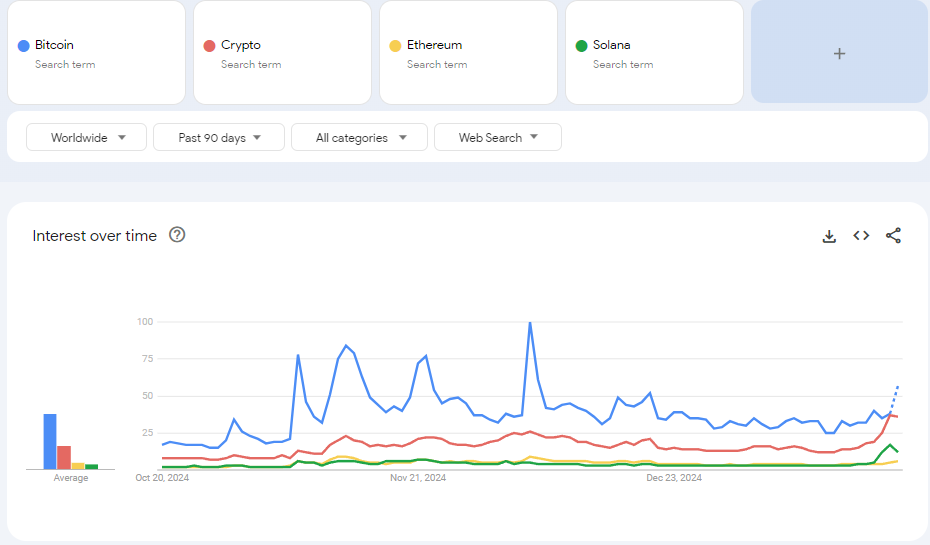Click the blue Bitcoin color dot
Viewport: 930px width, 545px height.
pyautogui.click(x=24, y=46)
